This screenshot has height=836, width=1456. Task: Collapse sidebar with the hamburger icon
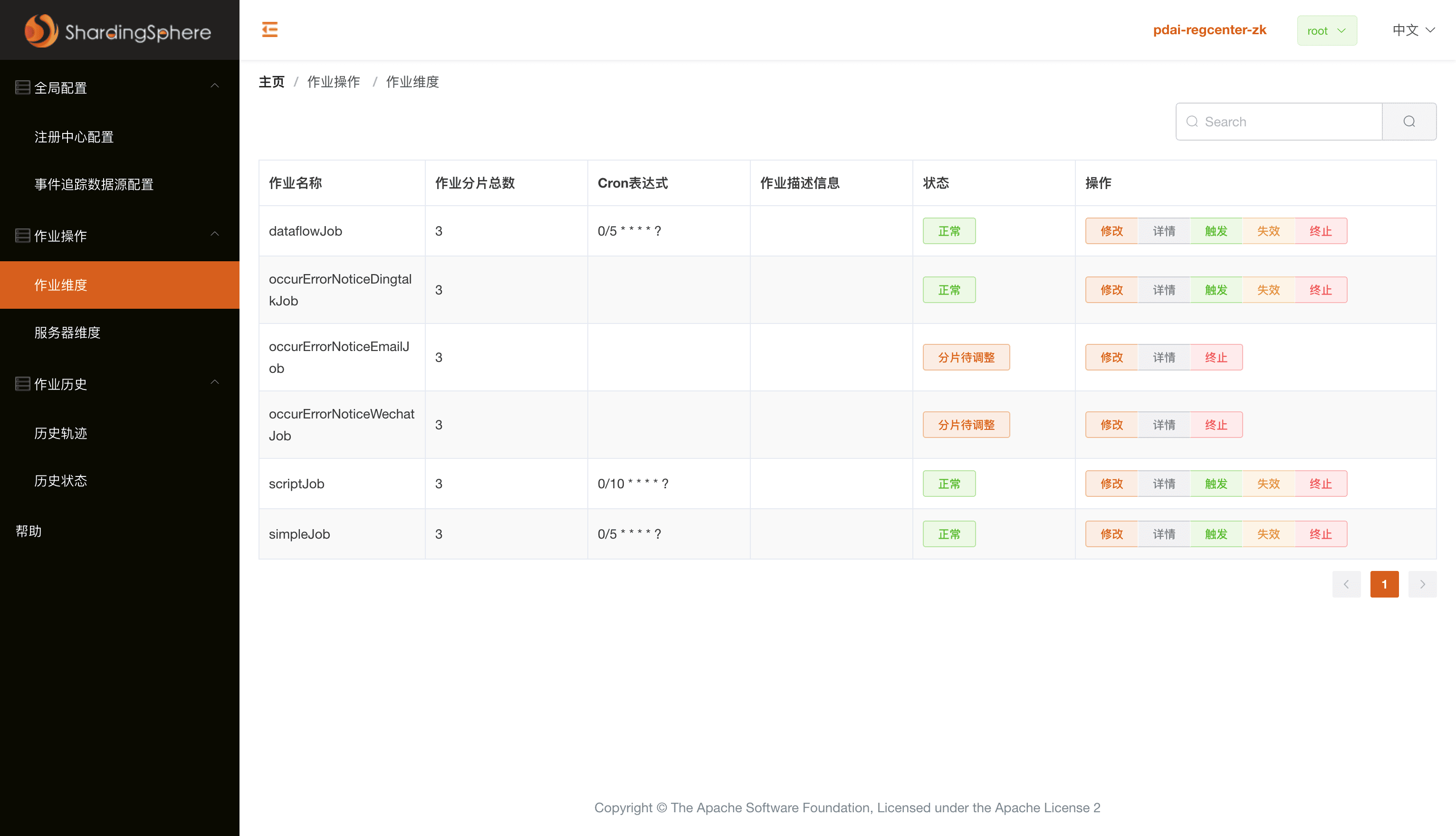tap(269, 29)
